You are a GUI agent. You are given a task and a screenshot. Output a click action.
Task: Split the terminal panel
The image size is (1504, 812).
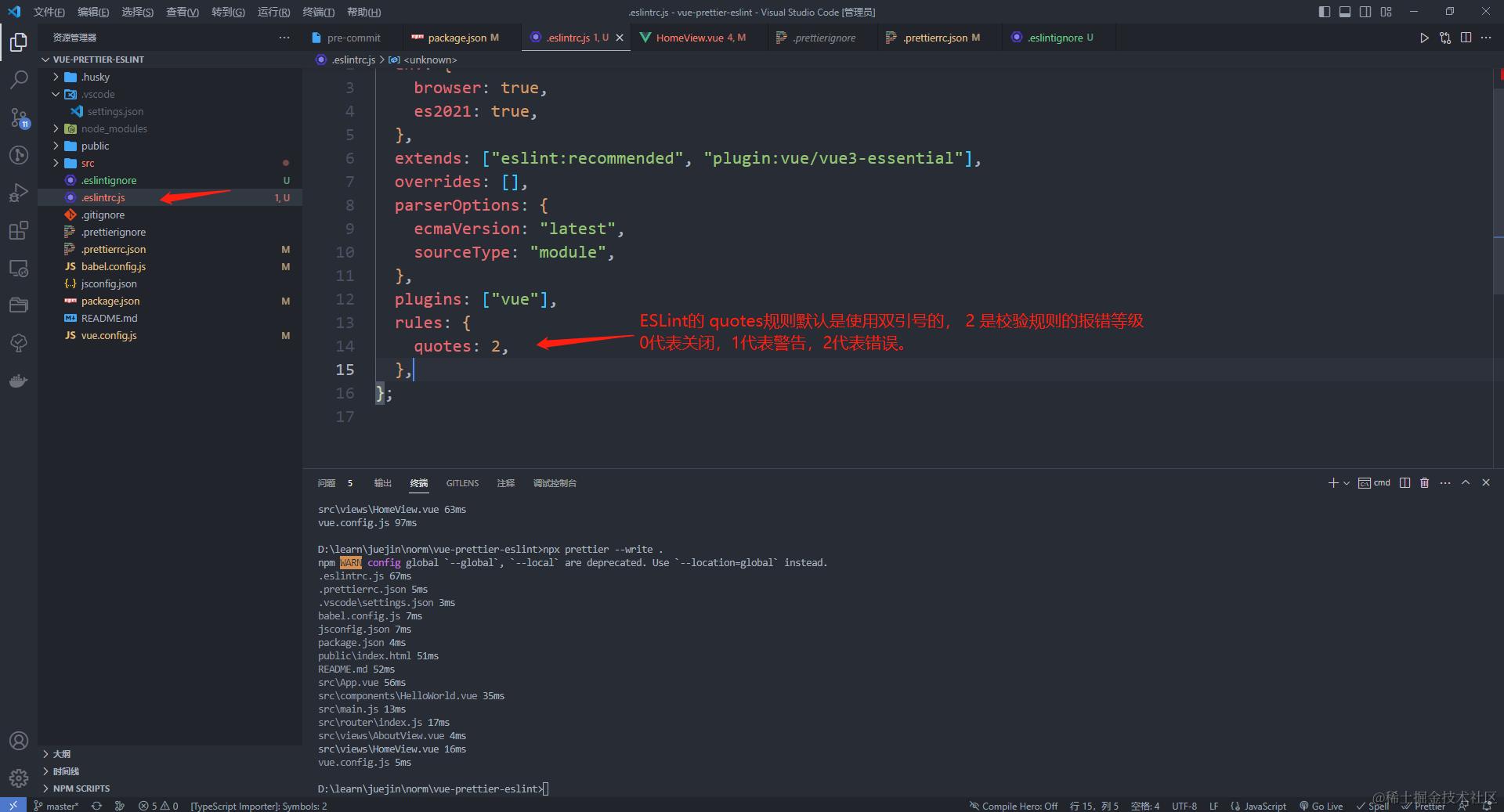[1405, 483]
